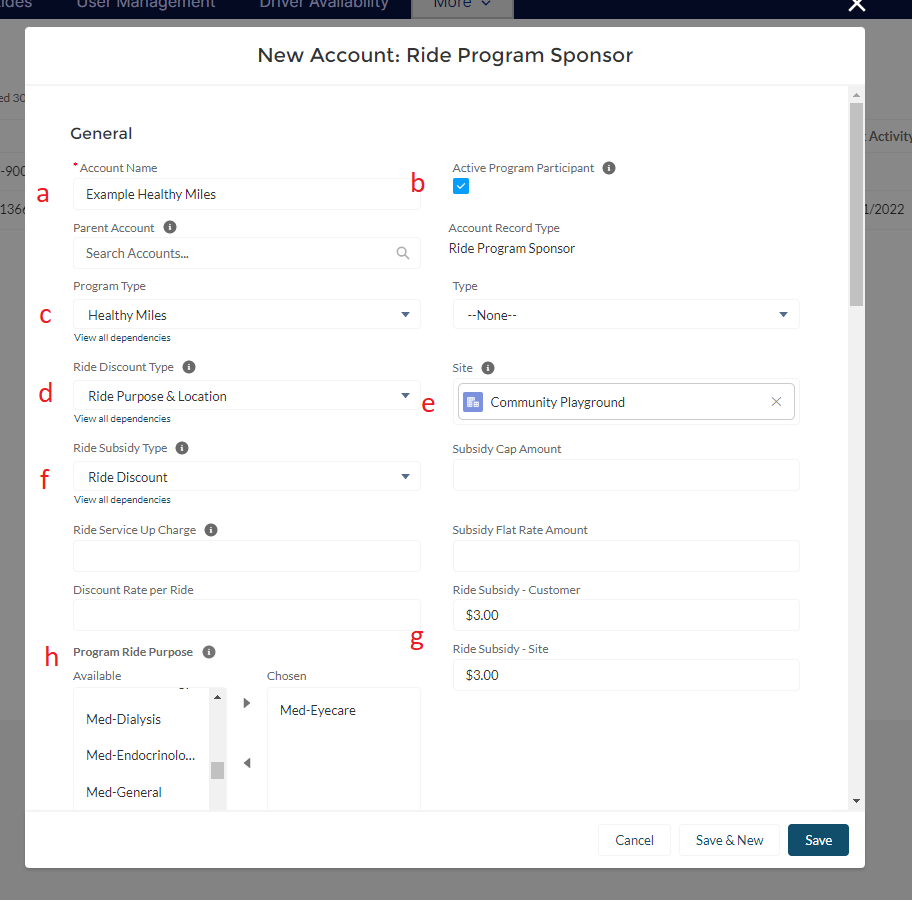Click info icon next to Ride Subsidy Type

182,449
